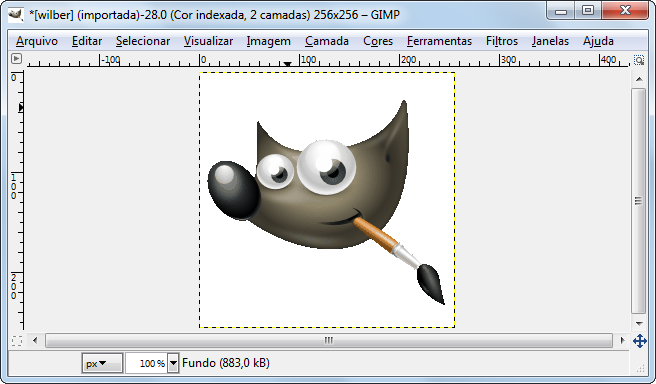Close the GIMP window

(625, 11)
